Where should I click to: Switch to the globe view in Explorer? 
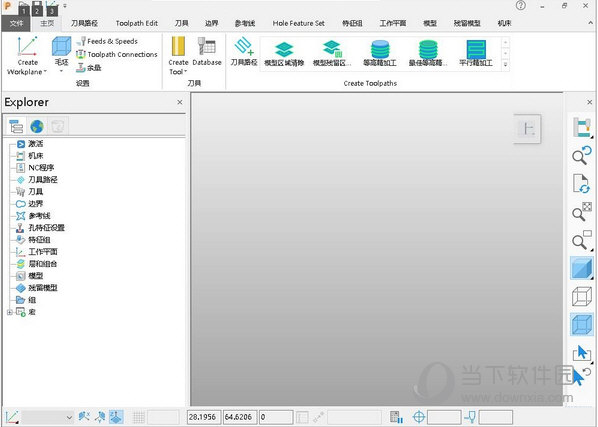37,126
